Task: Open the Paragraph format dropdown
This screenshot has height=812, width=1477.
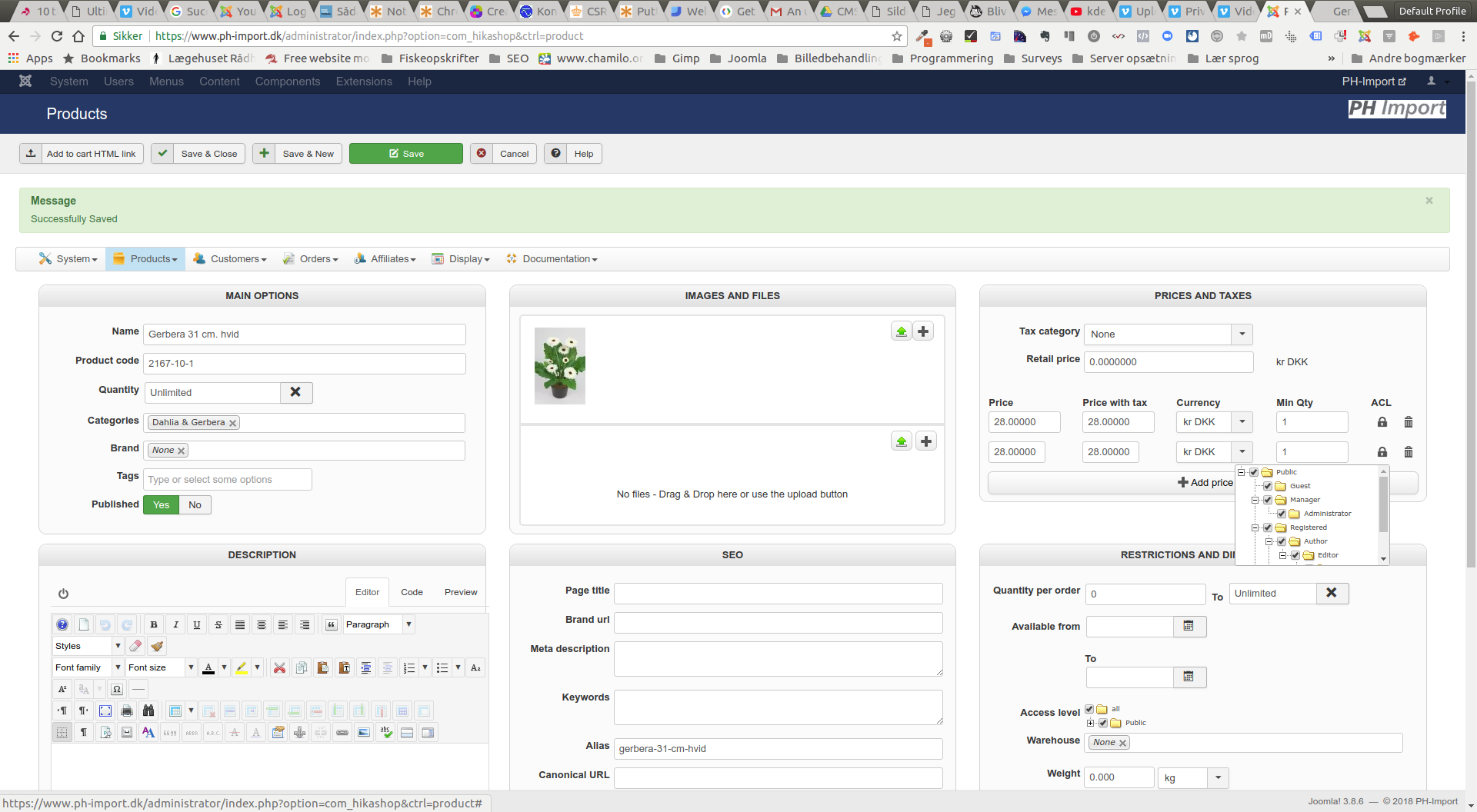Action: pos(379,624)
